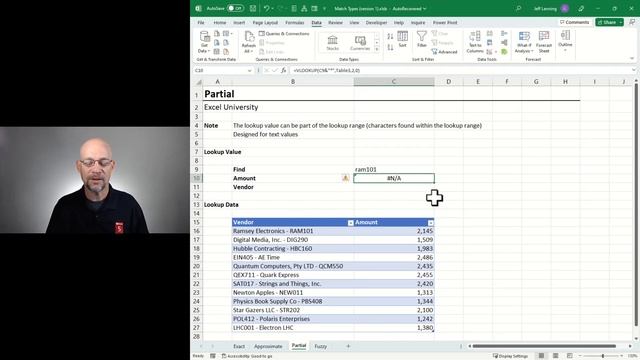Screen dimensions: 640x360
Task: Open the File tab
Action: click(x=201, y=22)
